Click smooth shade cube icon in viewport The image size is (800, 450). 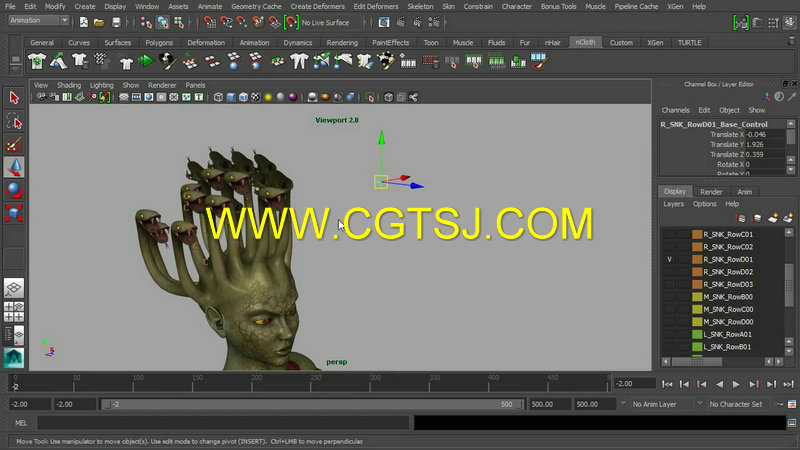(x=231, y=97)
